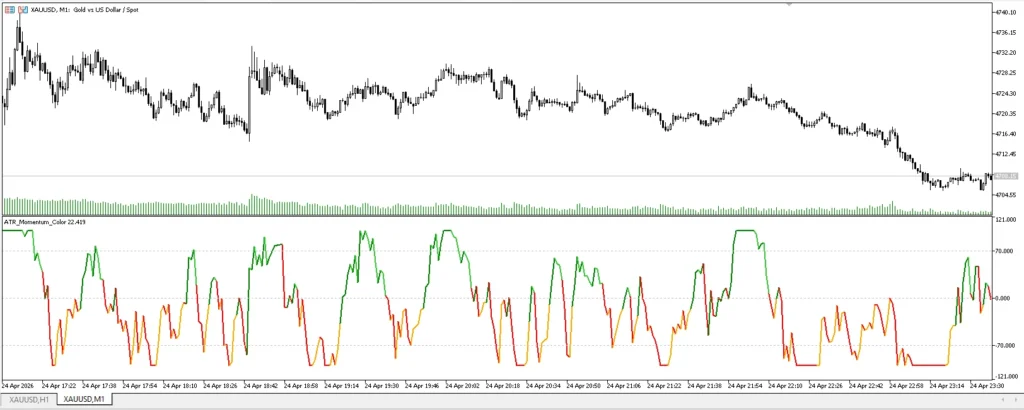Click the 24 Apr 21:54 time label
Image resolution: width=1024 pixels, height=410 pixels.
pyautogui.click(x=746, y=386)
